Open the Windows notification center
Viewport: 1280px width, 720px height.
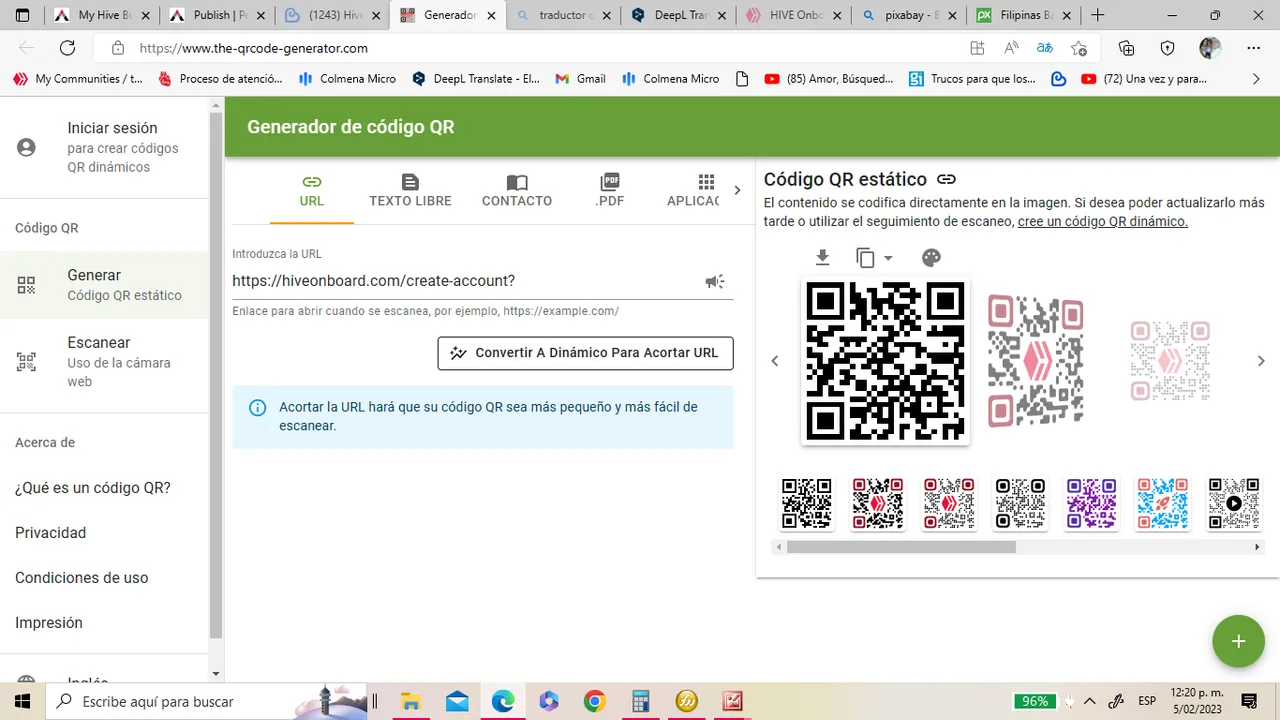[1249, 701]
